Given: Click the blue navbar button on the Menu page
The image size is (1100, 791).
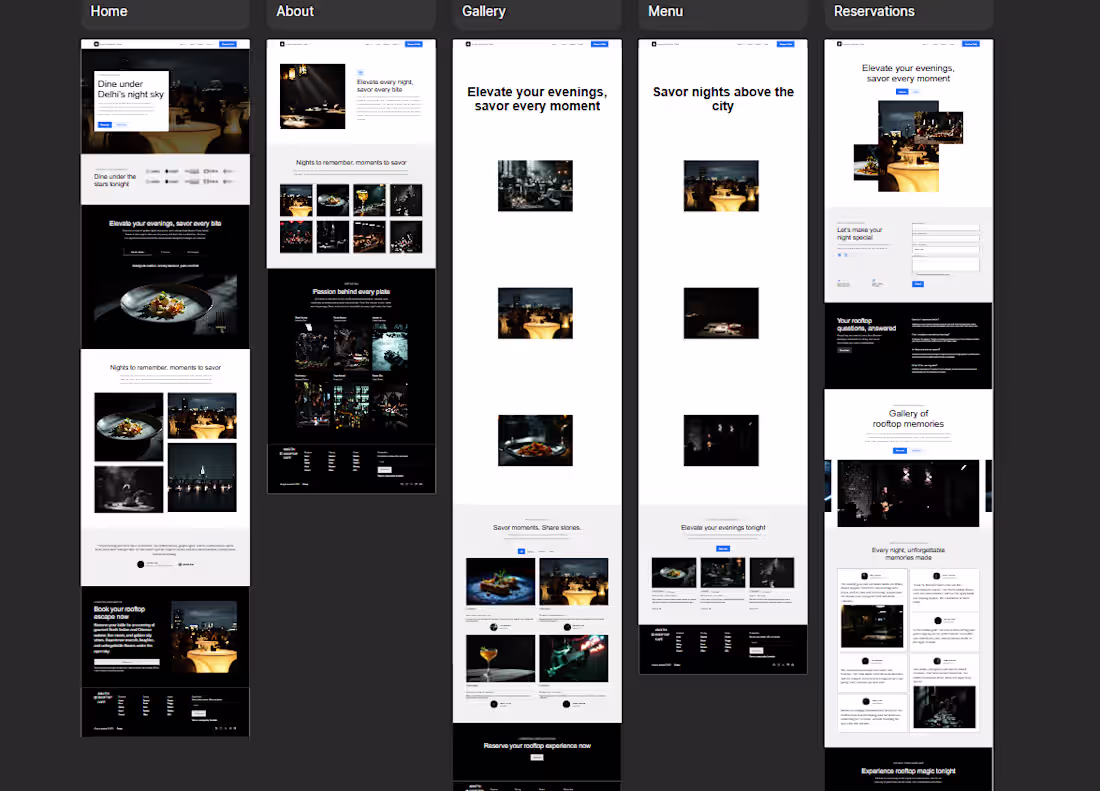Looking at the screenshot, I should (x=785, y=44).
